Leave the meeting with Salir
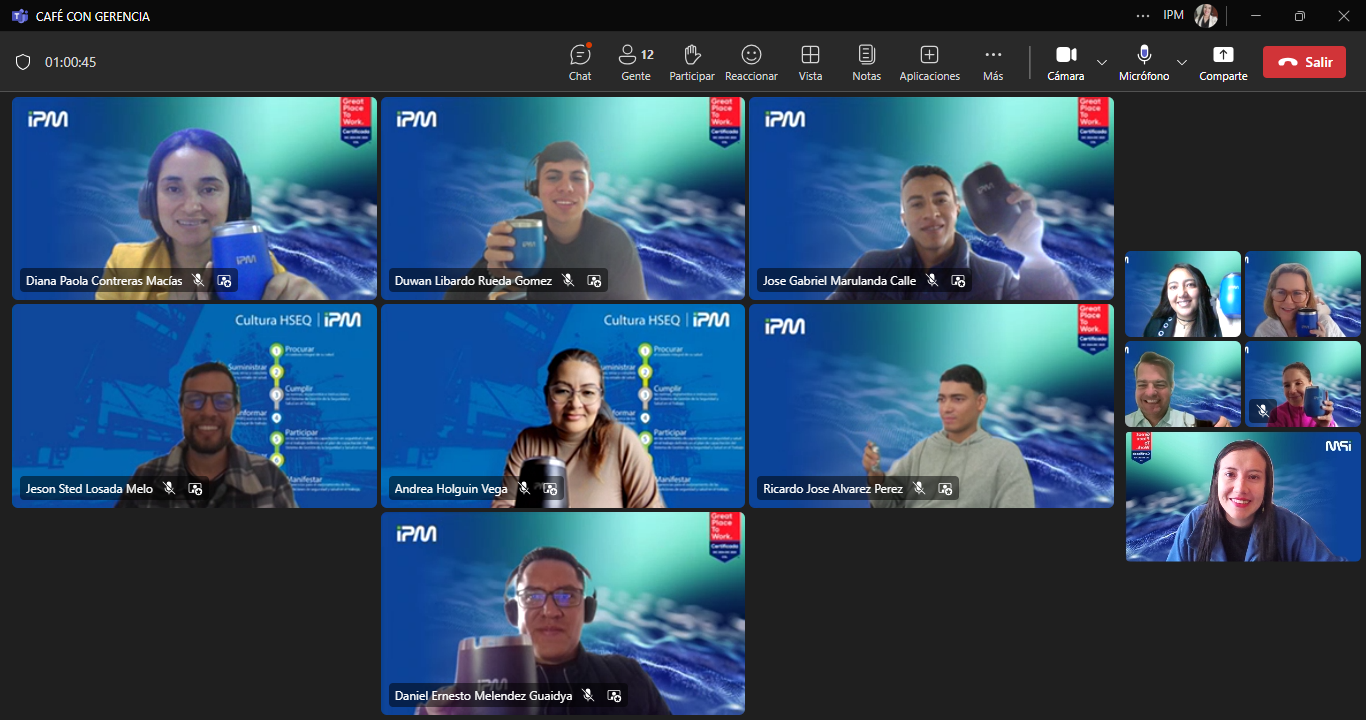The height and width of the screenshot is (720, 1366). 1303,62
